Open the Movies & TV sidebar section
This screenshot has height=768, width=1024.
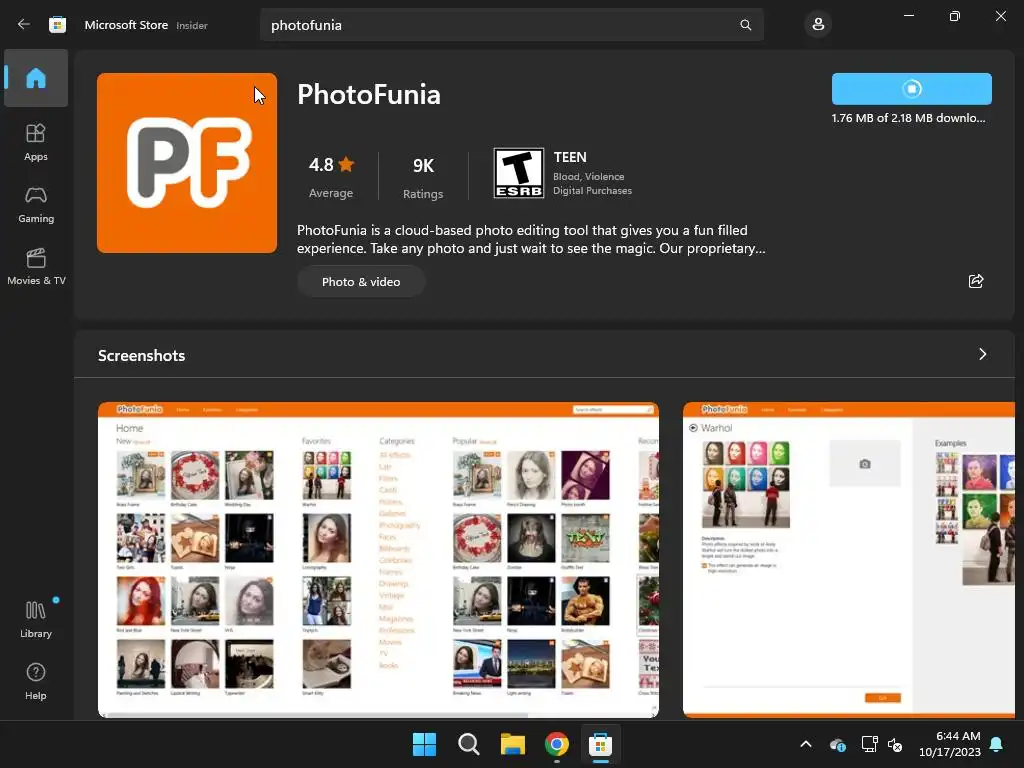pos(36,266)
